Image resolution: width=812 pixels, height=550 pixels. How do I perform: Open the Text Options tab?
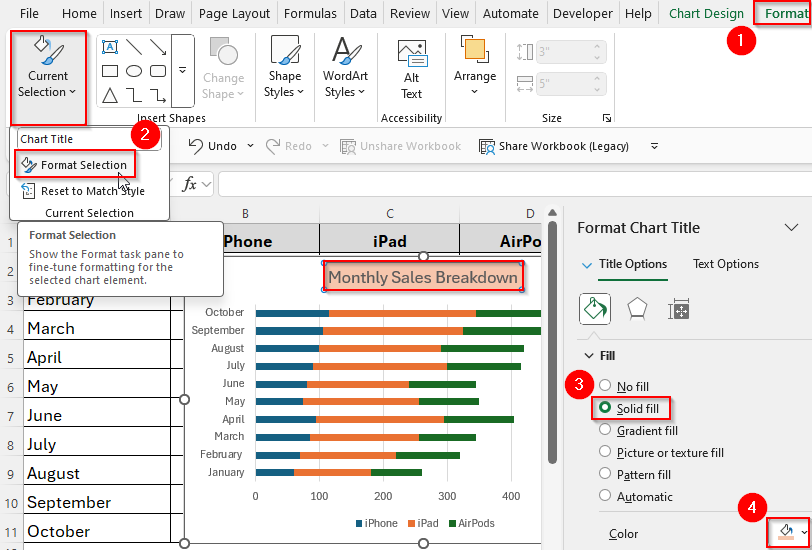(x=726, y=264)
